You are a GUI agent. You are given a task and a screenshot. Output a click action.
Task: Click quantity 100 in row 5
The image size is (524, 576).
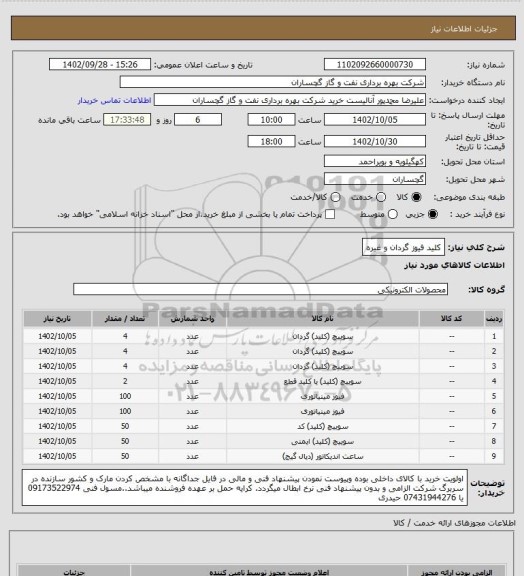(125, 396)
